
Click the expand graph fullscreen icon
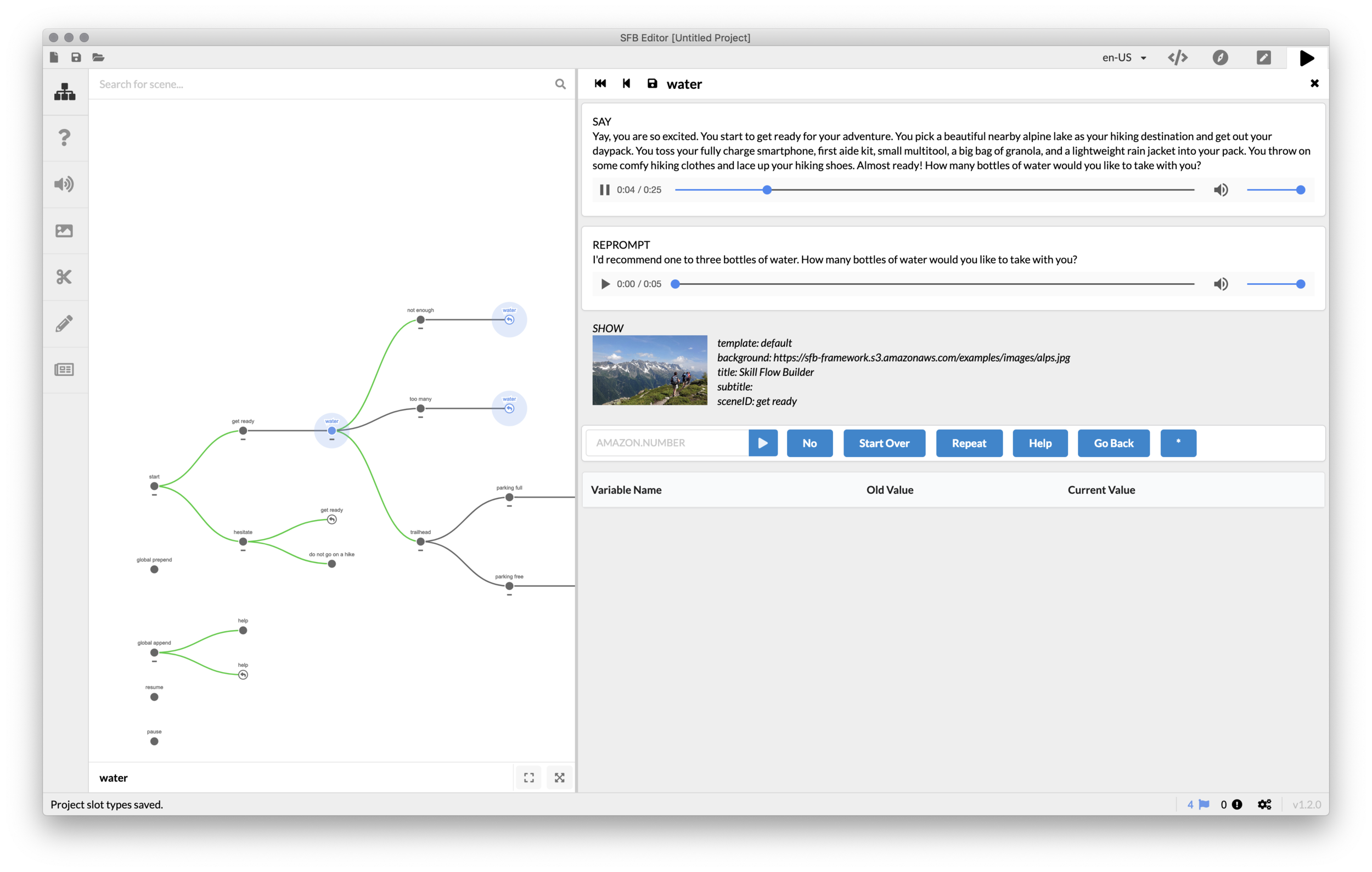pyautogui.click(x=560, y=778)
